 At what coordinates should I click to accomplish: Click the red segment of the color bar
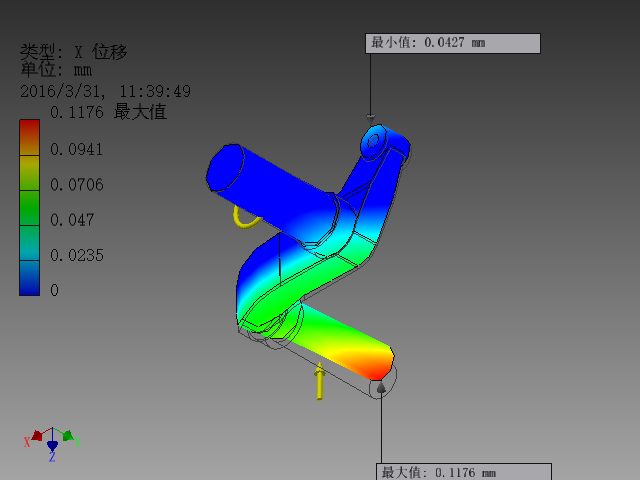coord(29,138)
